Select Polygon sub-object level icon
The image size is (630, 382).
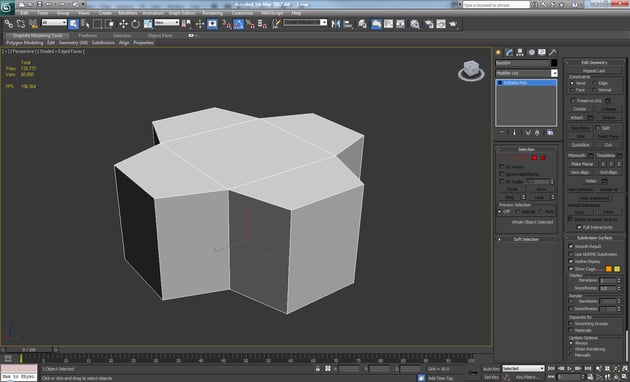(x=534, y=158)
